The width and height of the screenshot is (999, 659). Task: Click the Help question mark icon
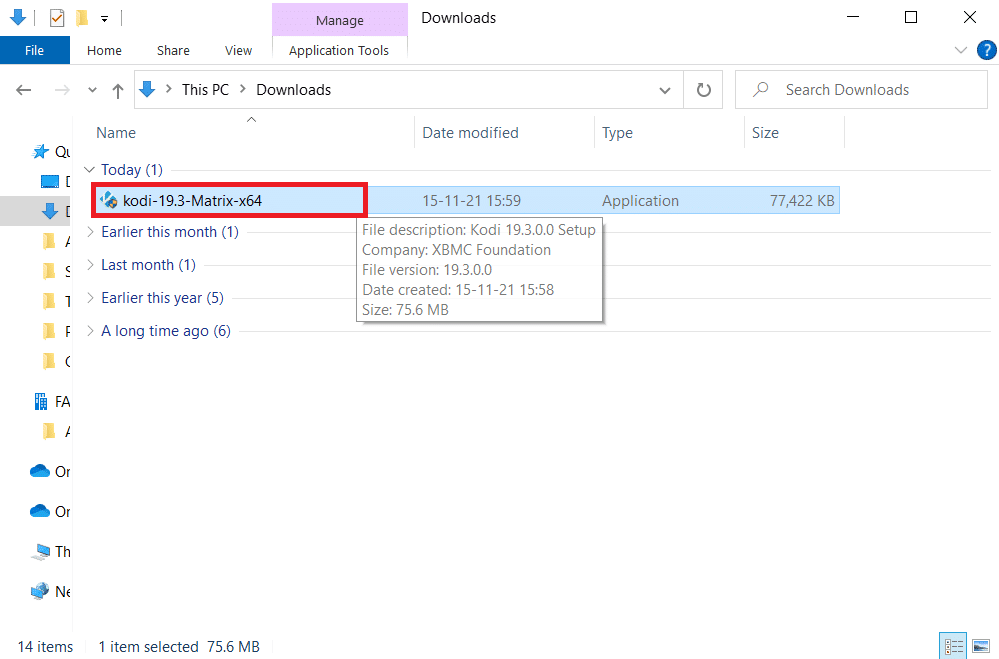point(986,50)
